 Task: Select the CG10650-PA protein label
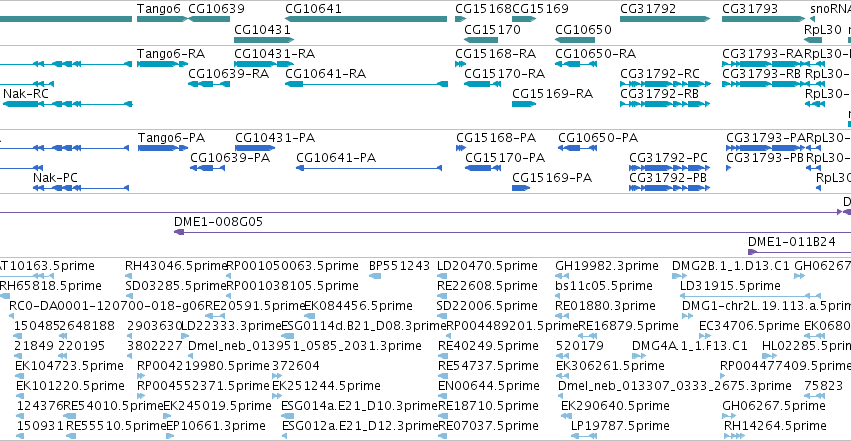(598, 138)
